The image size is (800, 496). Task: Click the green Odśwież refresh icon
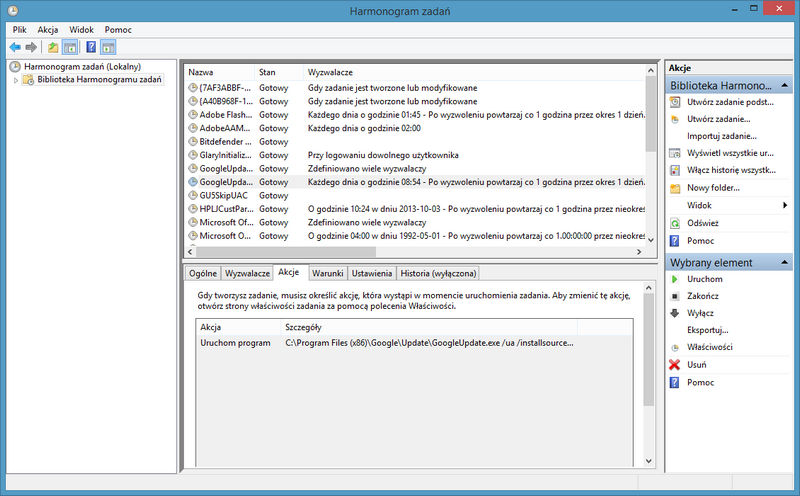tap(675, 223)
